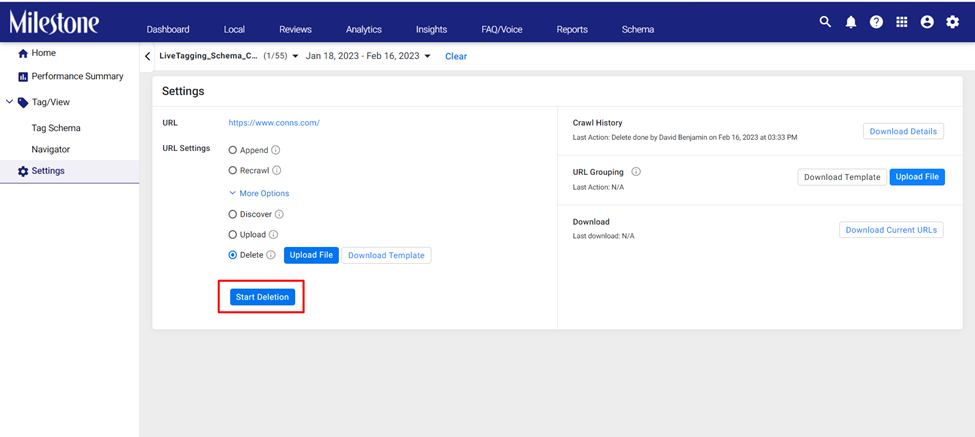Click Download Details for Crawl History
The image size is (975, 437).
903,132
